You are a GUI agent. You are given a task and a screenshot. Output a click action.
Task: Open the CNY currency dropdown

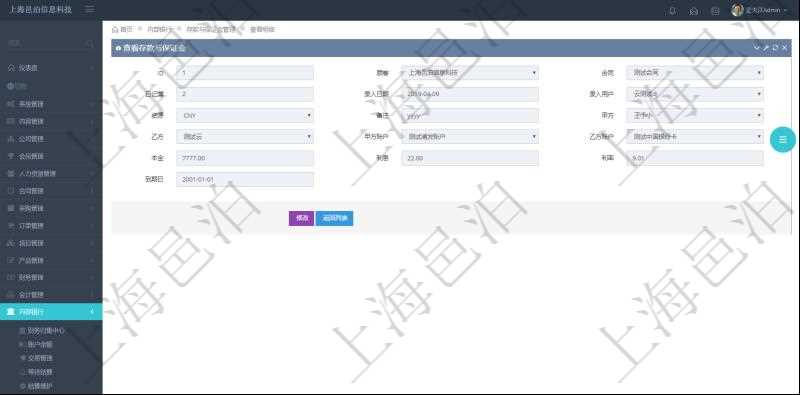[x=245, y=115]
